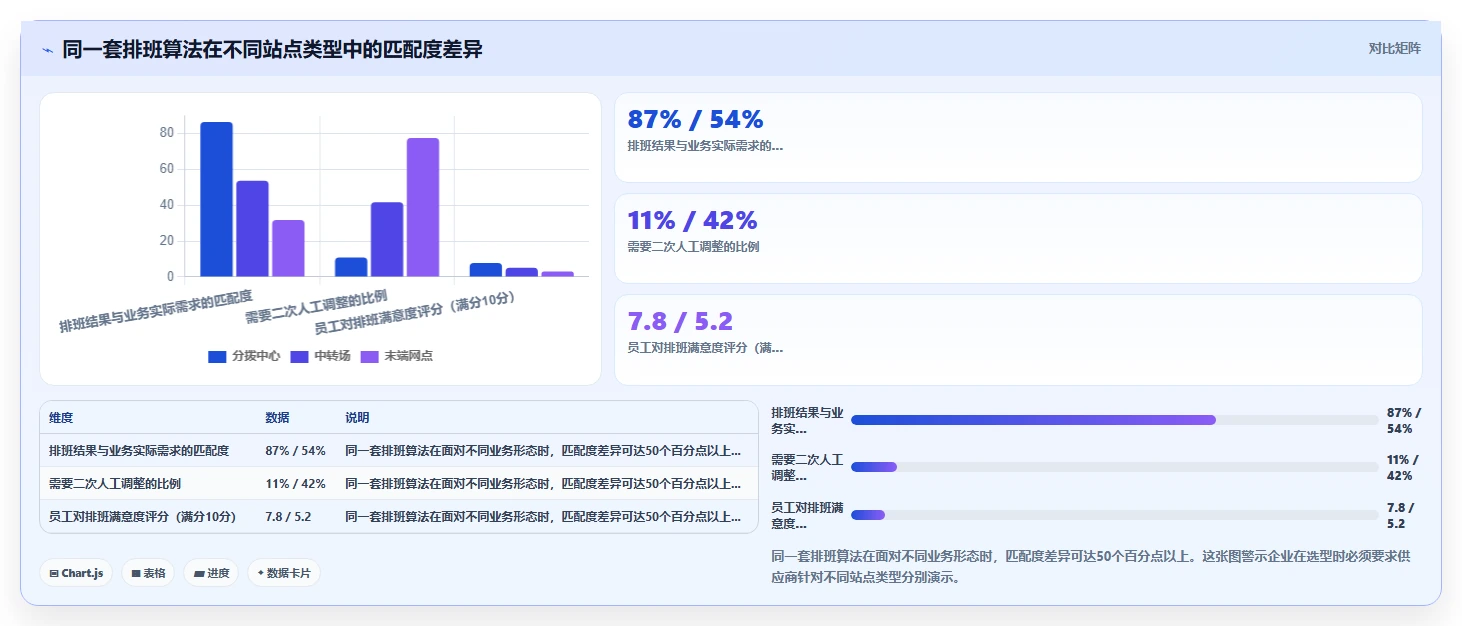Click the progress label 员工对排班满意度…
Image resolution: width=1462 pixels, height=626 pixels.
(808, 515)
